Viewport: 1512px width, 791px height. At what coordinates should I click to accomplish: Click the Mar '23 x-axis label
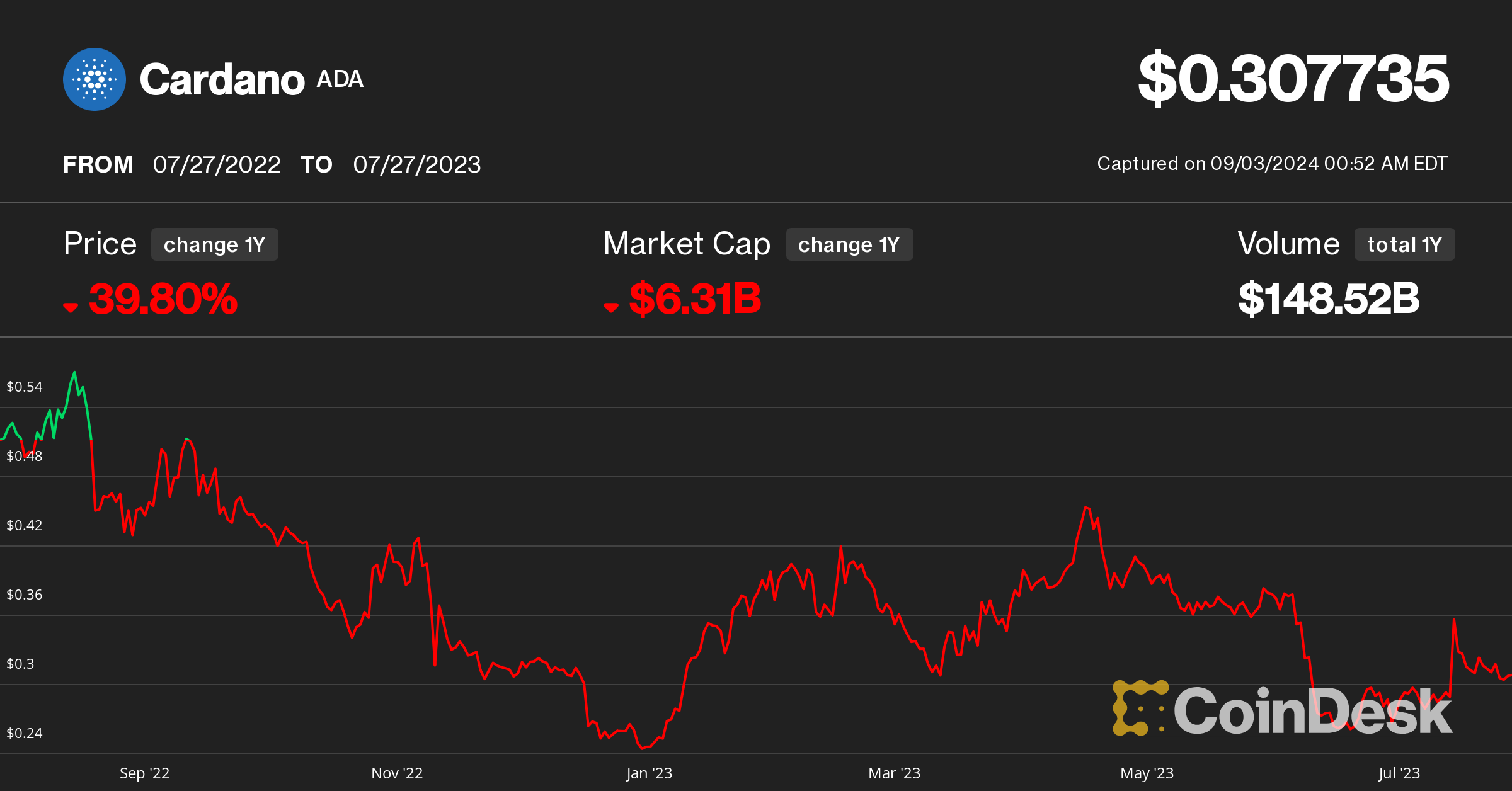(895, 773)
